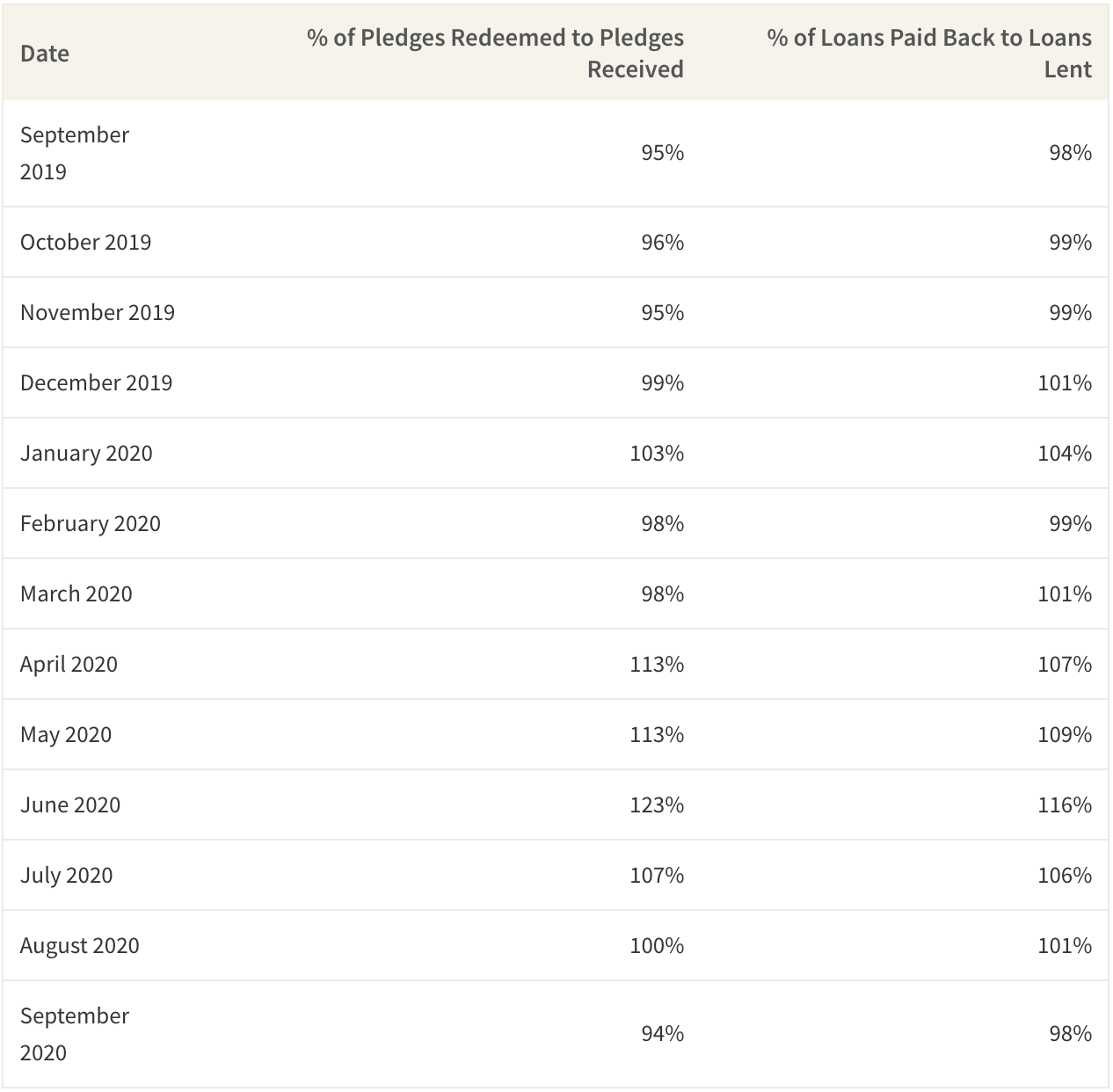1113x1092 pixels.
Task: Click December 2019 loans value 101%
Action: [1064, 382]
